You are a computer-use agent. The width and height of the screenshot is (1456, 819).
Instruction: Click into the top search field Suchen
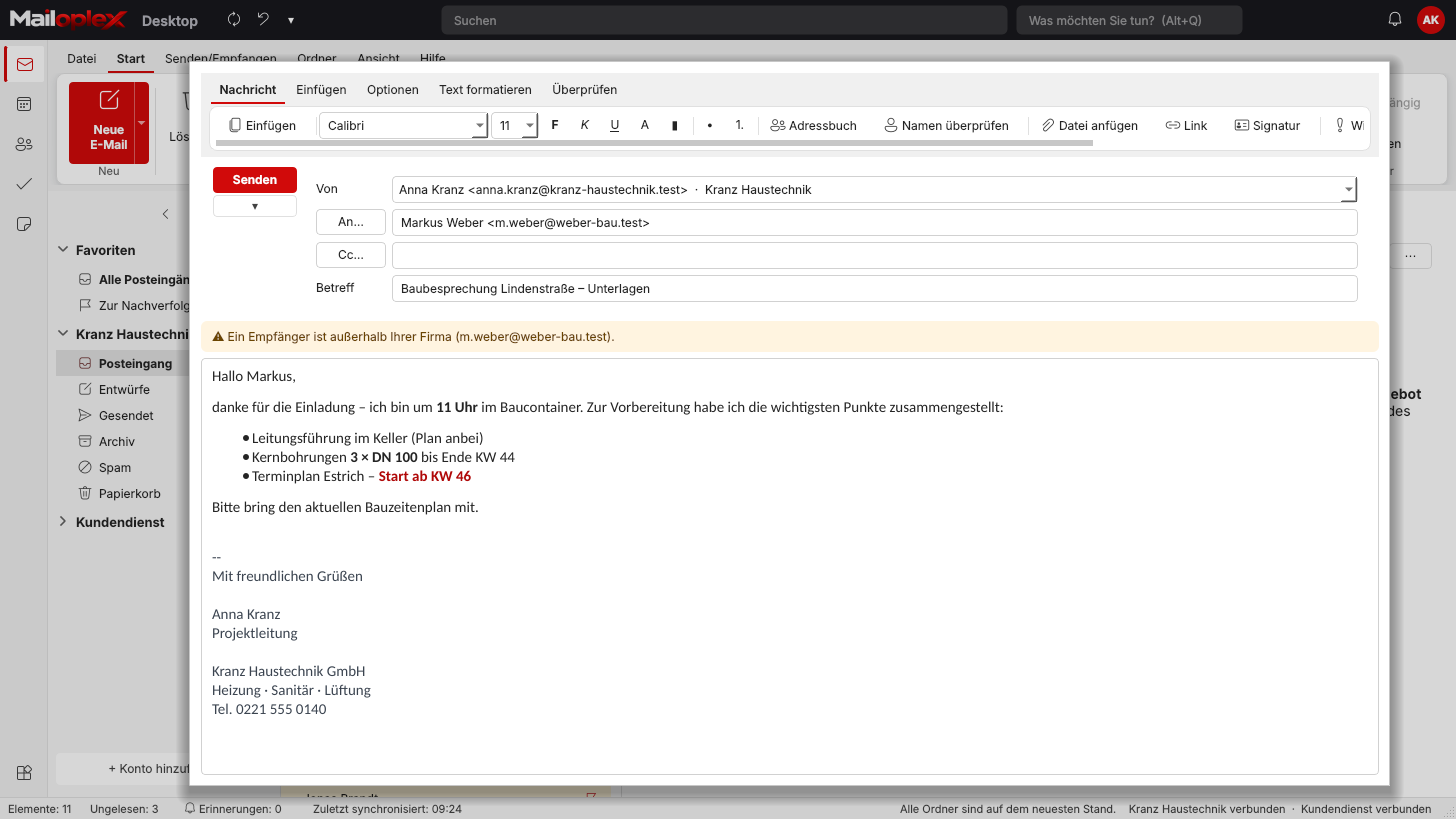[x=724, y=20]
